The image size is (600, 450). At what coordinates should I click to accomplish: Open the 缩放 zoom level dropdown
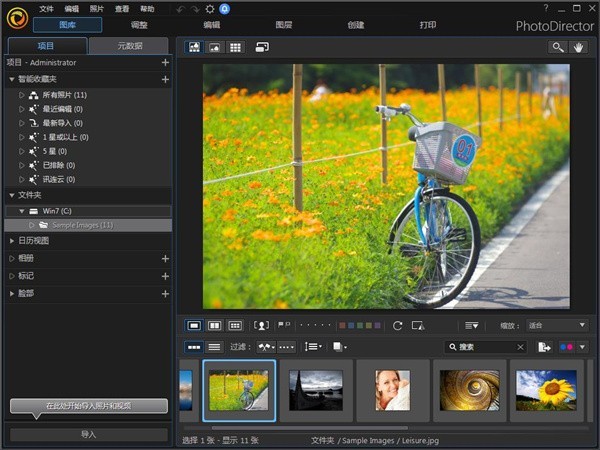[x=557, y=325]
